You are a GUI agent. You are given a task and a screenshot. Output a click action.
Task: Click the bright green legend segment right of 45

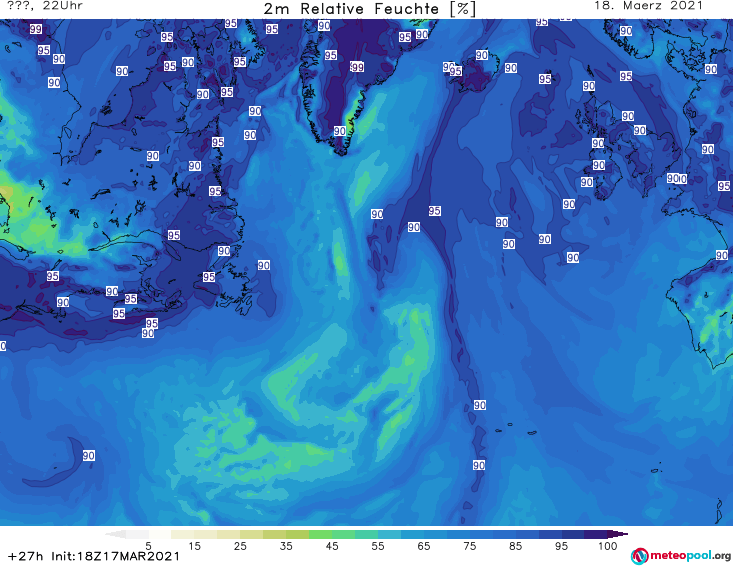point(343,534)
